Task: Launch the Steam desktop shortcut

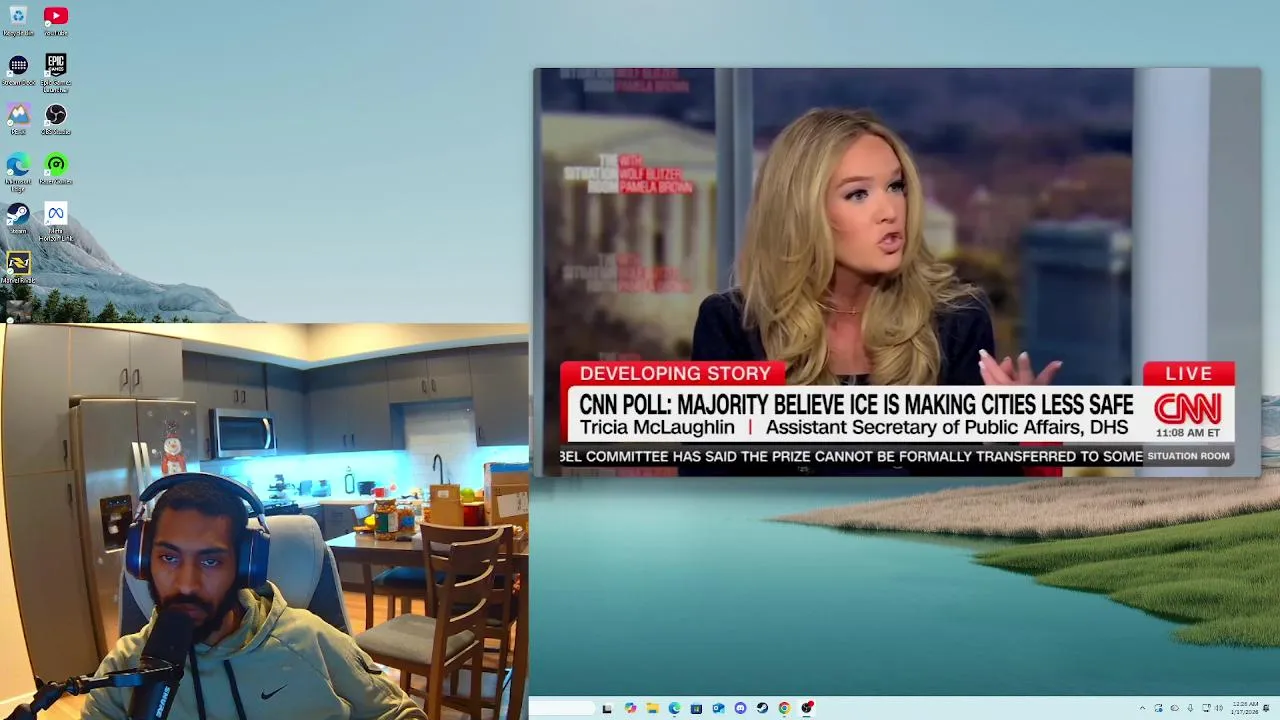Action: 18,218
